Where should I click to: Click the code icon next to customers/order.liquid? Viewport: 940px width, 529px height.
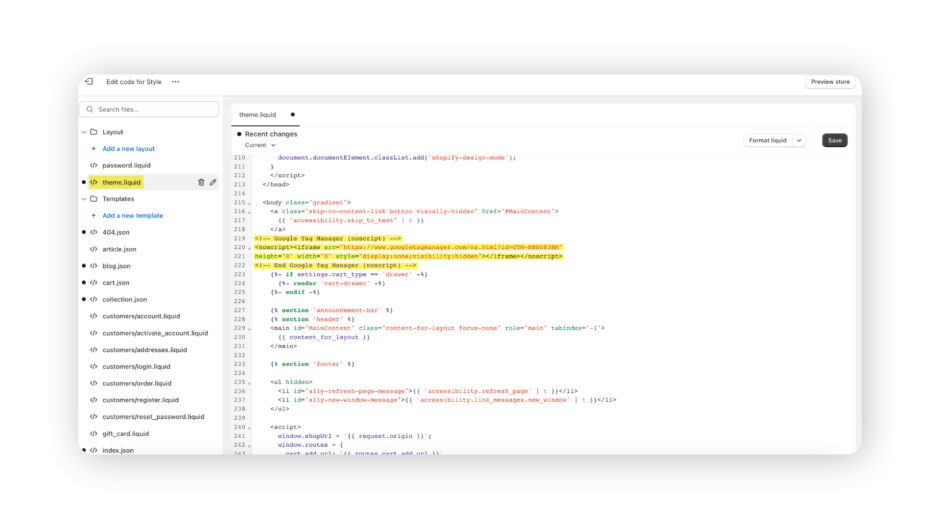(94, 384)
